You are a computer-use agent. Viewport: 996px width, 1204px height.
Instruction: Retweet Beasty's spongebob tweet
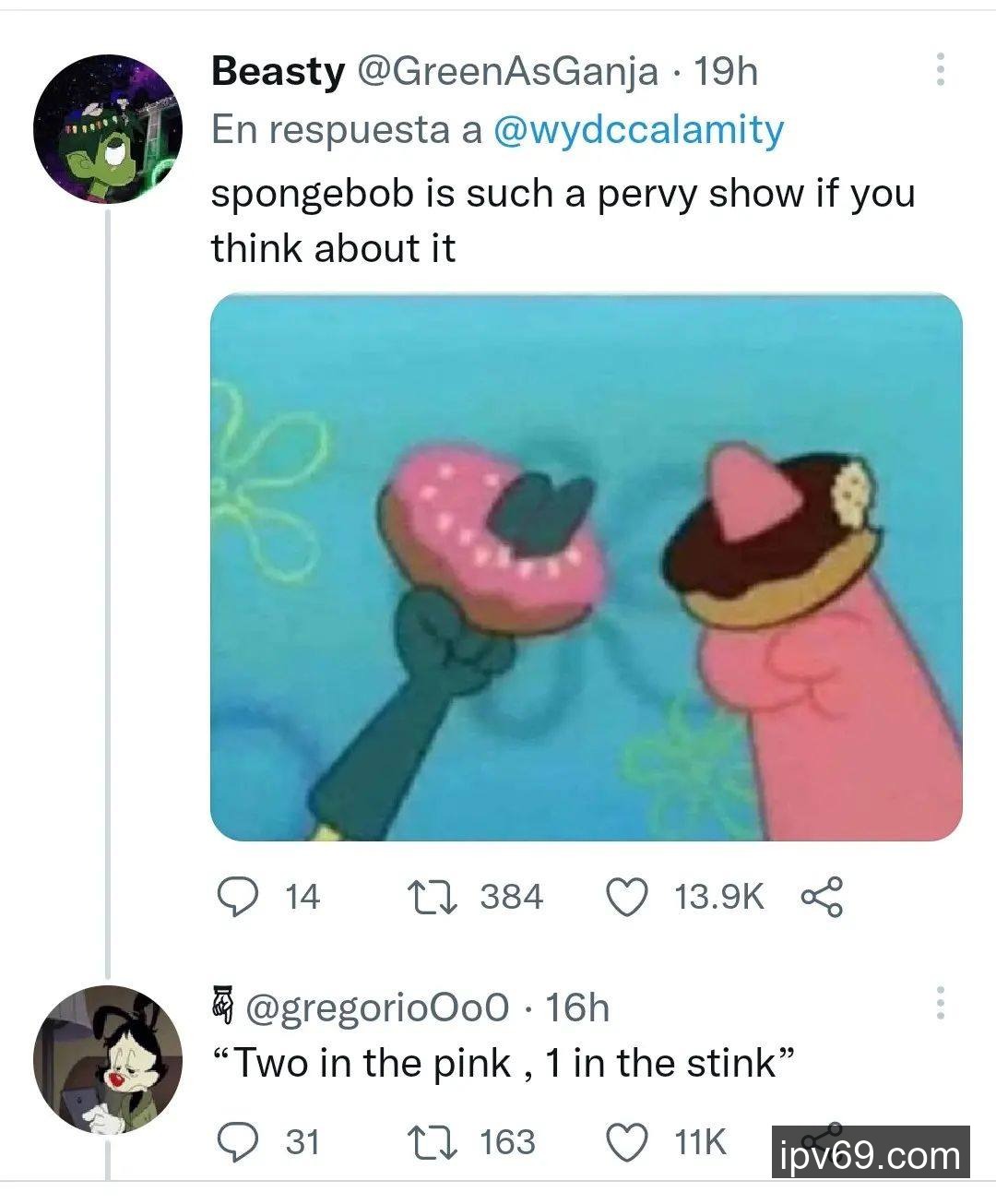point(433,897)
